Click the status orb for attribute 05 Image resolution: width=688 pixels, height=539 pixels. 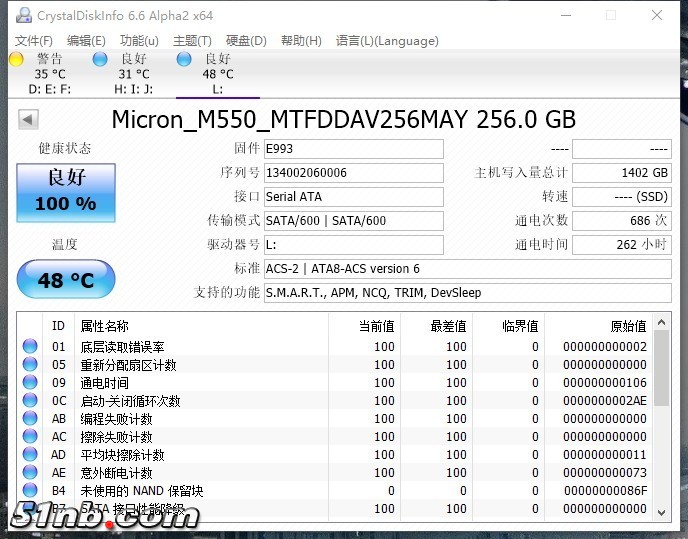click(x=29, y=365)
